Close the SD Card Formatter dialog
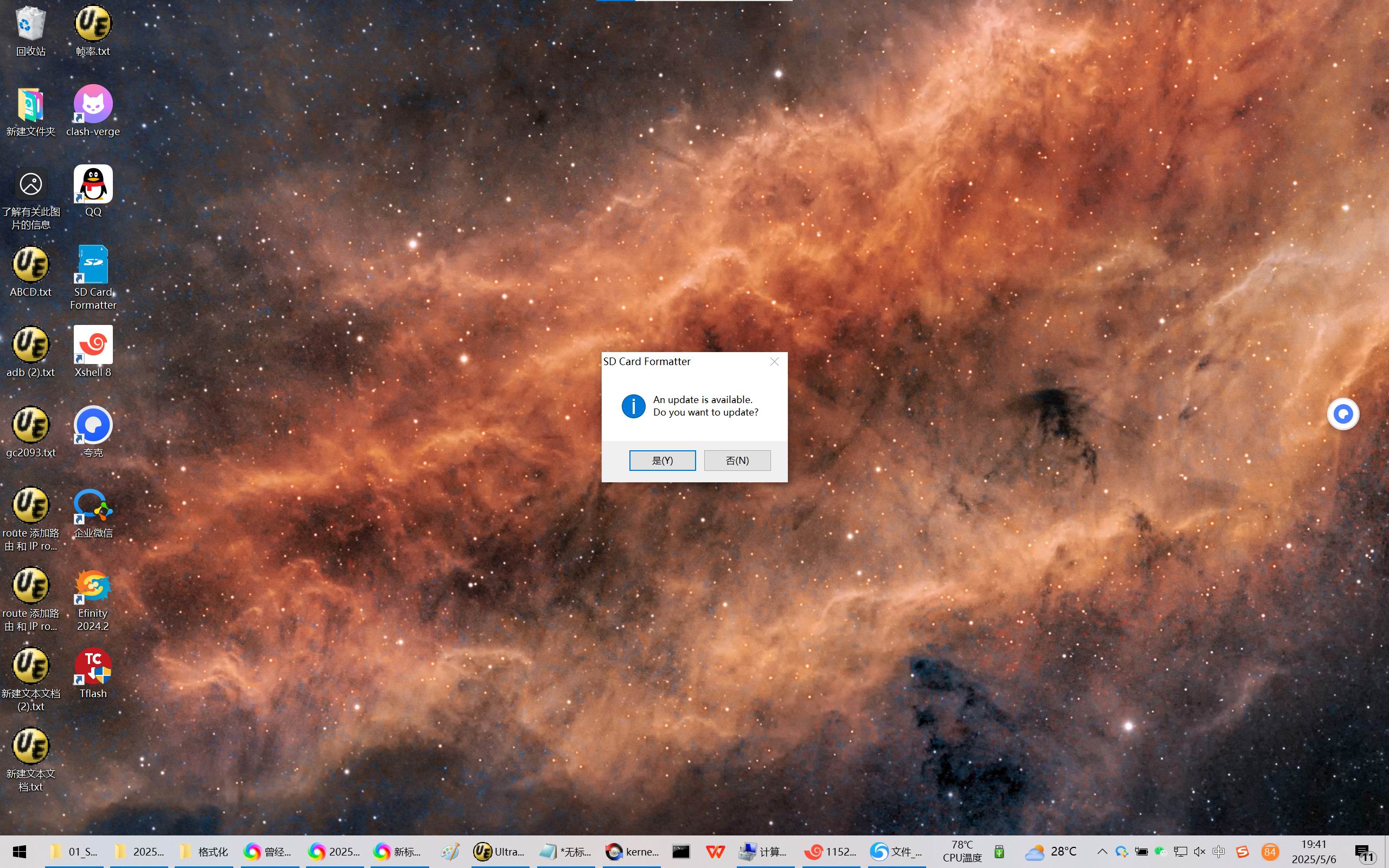This screenshot has height=868, width=1389. pyautogui.click(x=774, y=362)
